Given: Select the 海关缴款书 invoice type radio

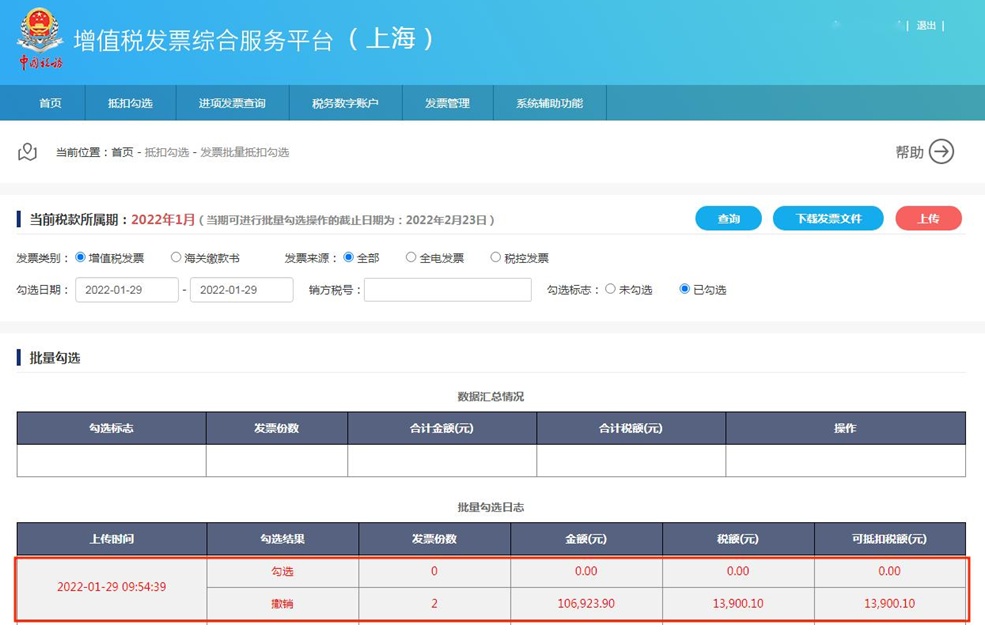Looking at the screenshot, I should pyautogui.click(x=176, y=258).
